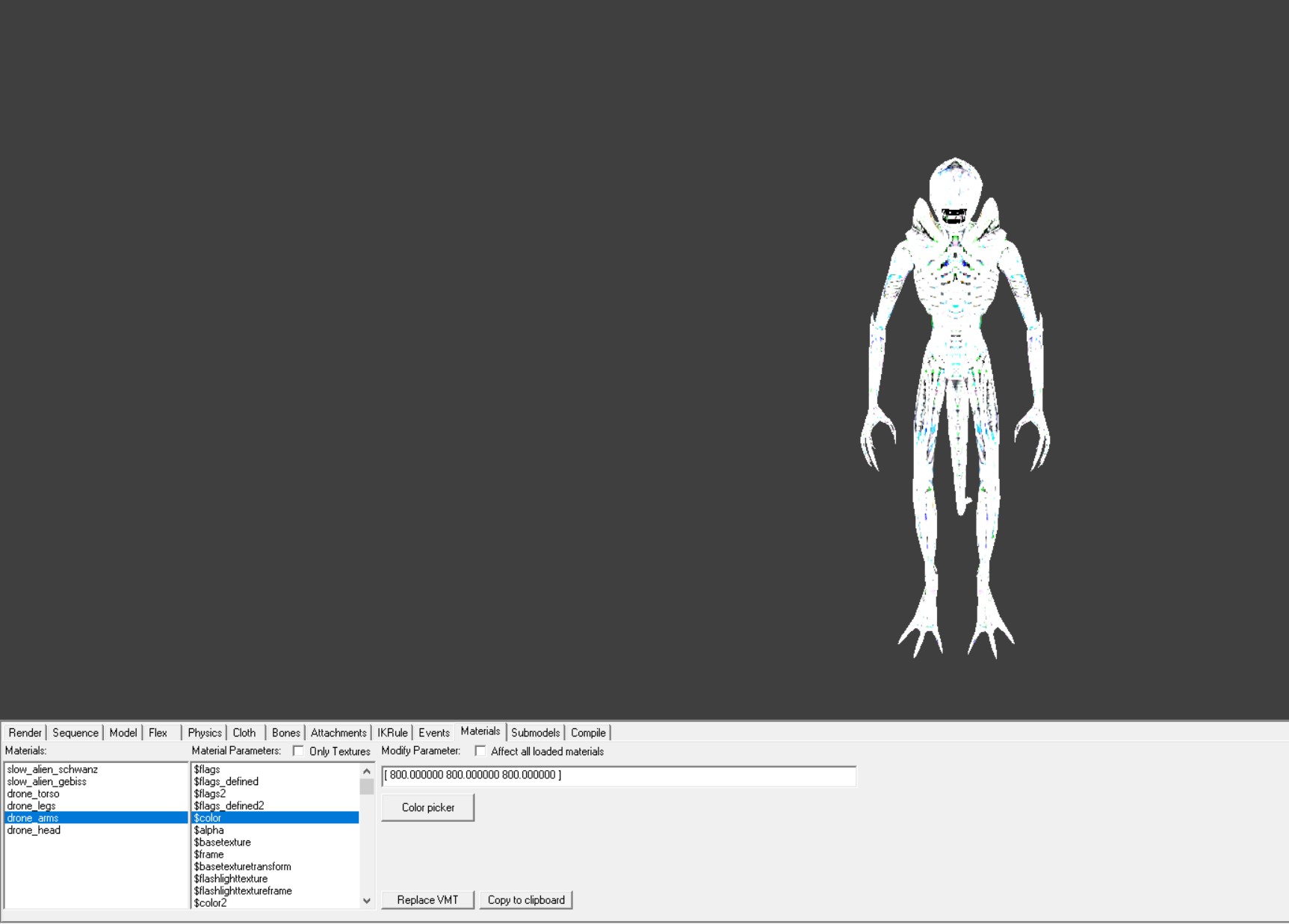Select the $basetexturetransform parameter

point(275,866)
